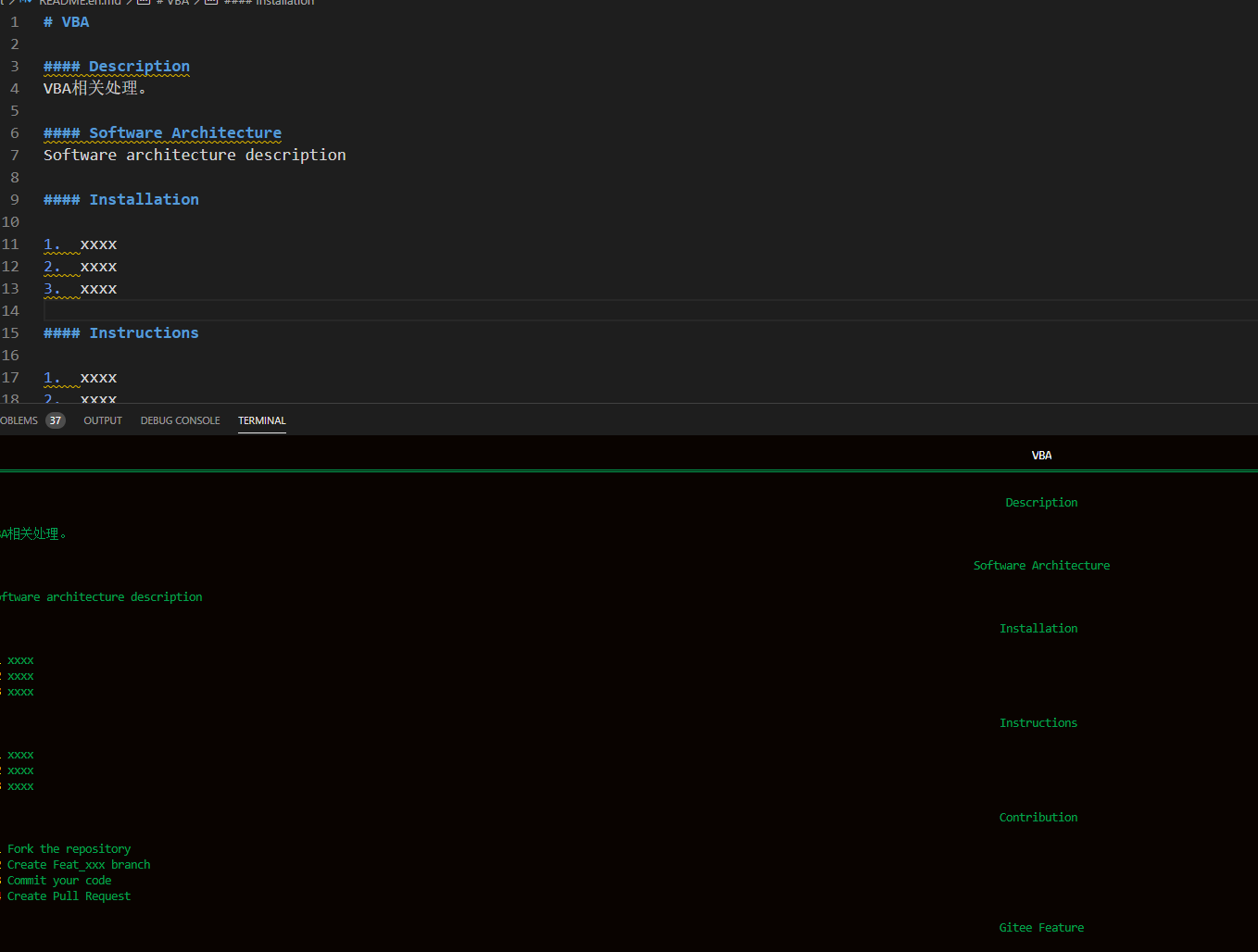1258x952 pixels.
Task: Click 'Instructions' heading in terminal output
Action: (x=1038, y=723)
